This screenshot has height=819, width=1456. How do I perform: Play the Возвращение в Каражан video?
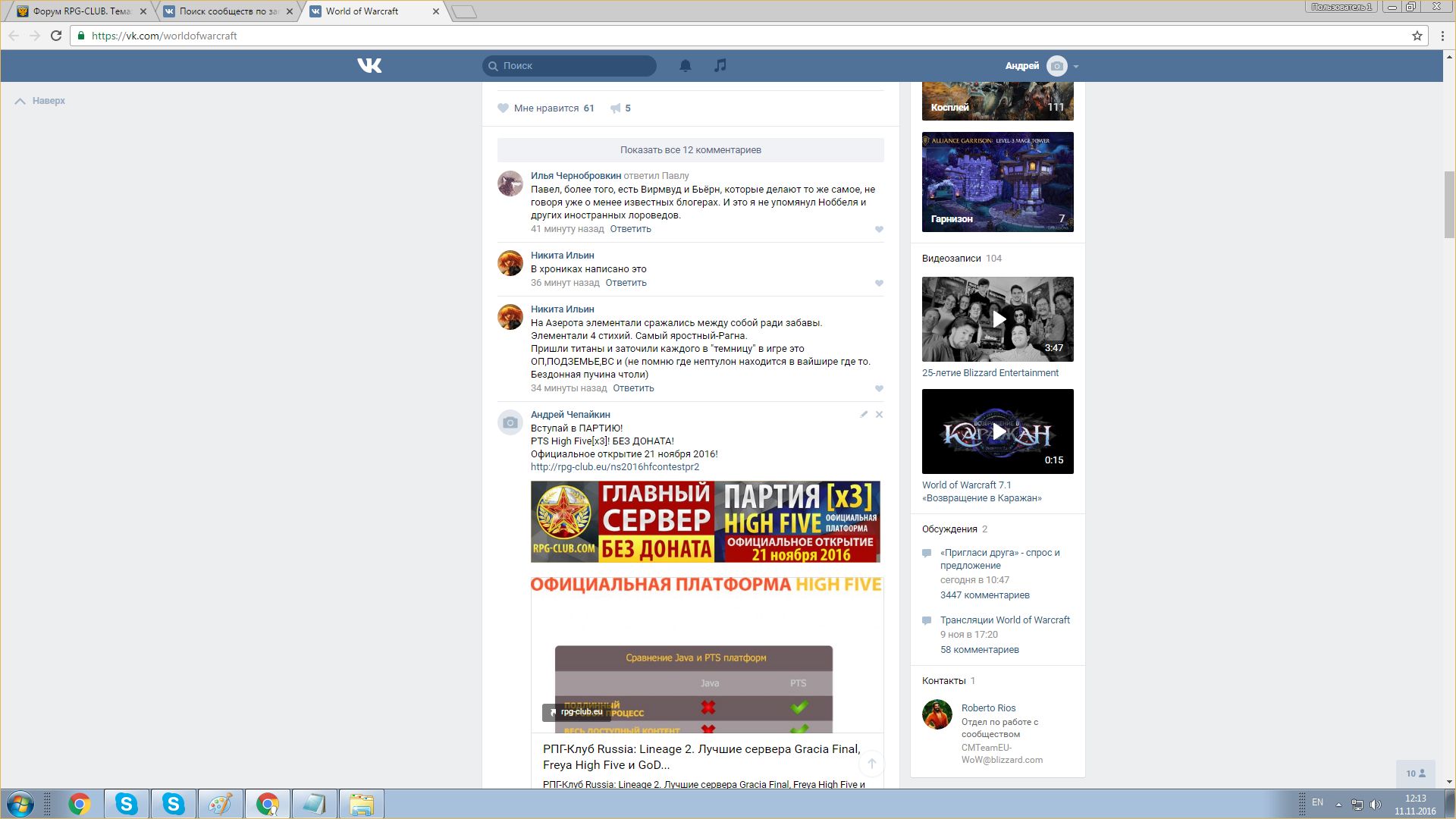tap(998, 431)
